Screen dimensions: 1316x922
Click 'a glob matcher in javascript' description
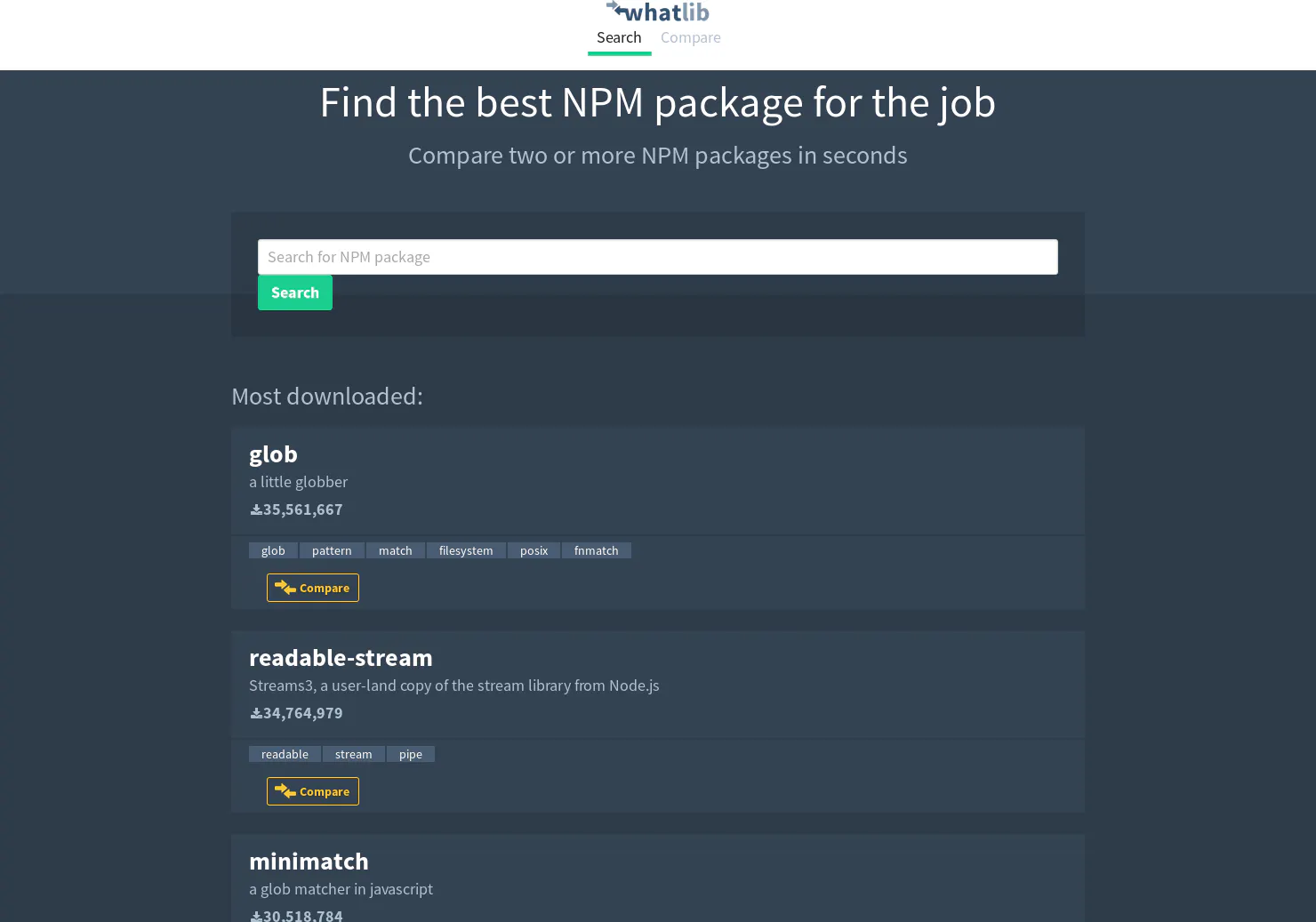pyautogui.click(x=341, y=889)
